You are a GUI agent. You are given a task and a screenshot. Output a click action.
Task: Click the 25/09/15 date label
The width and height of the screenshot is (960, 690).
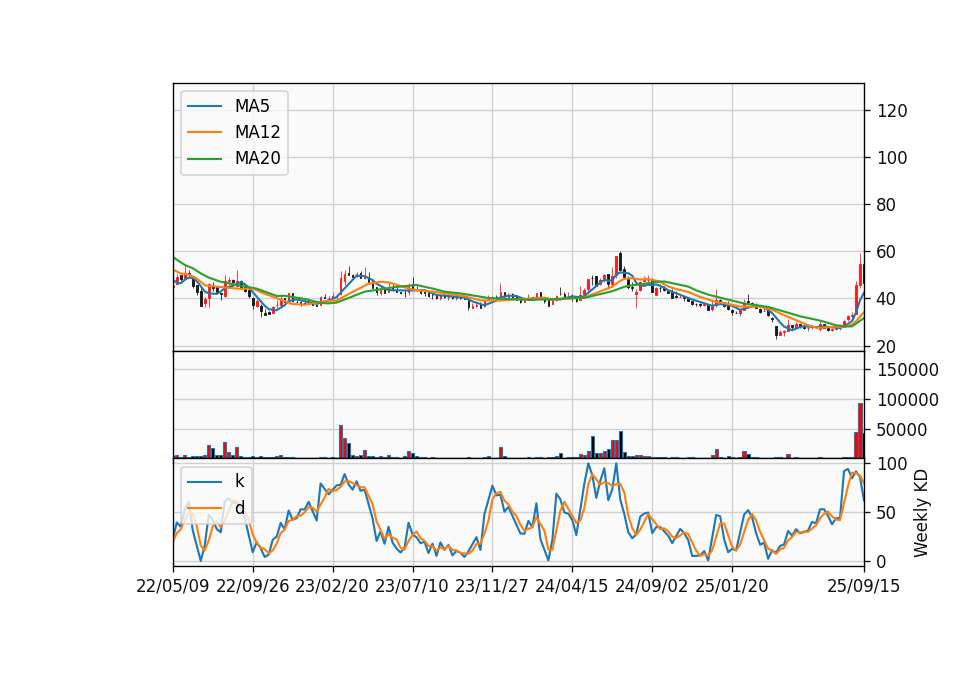[864, 587]
